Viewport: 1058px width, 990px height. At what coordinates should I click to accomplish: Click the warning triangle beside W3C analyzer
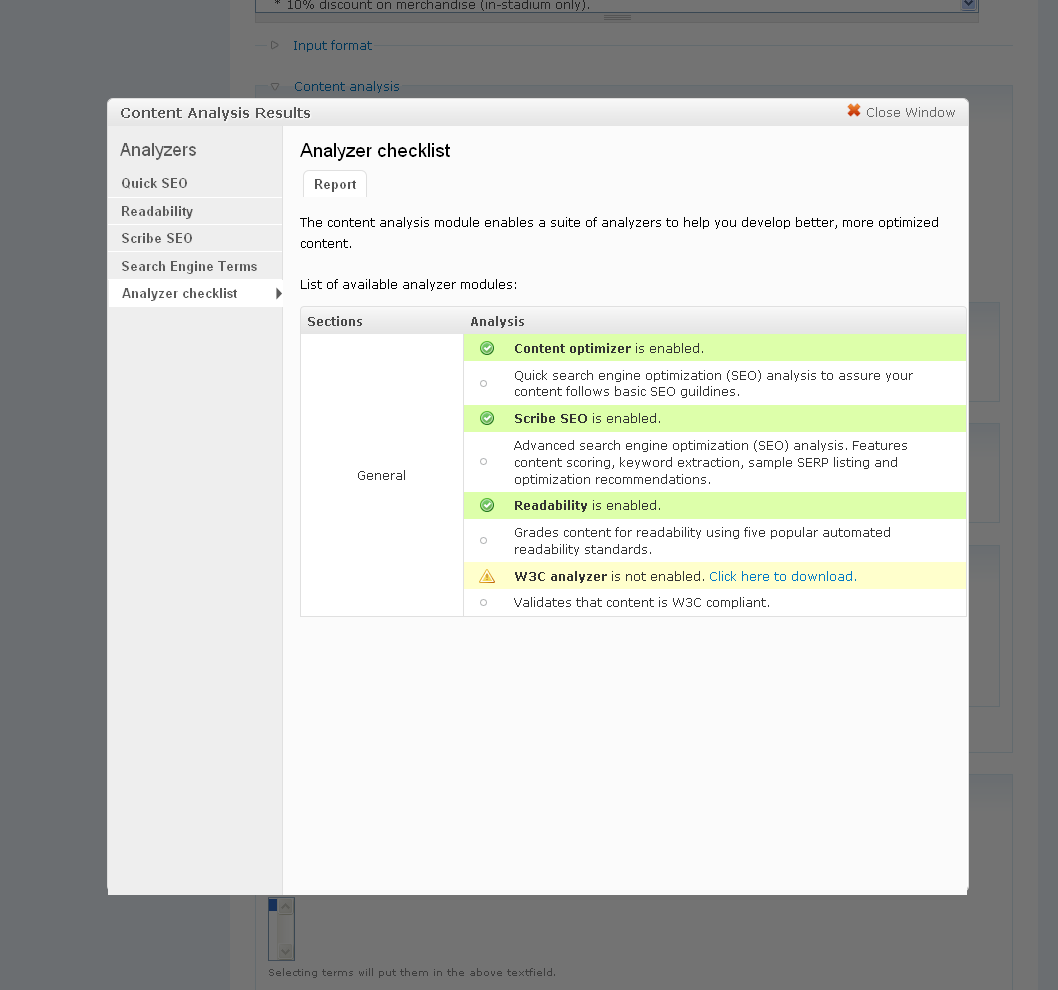pos(486,576)
